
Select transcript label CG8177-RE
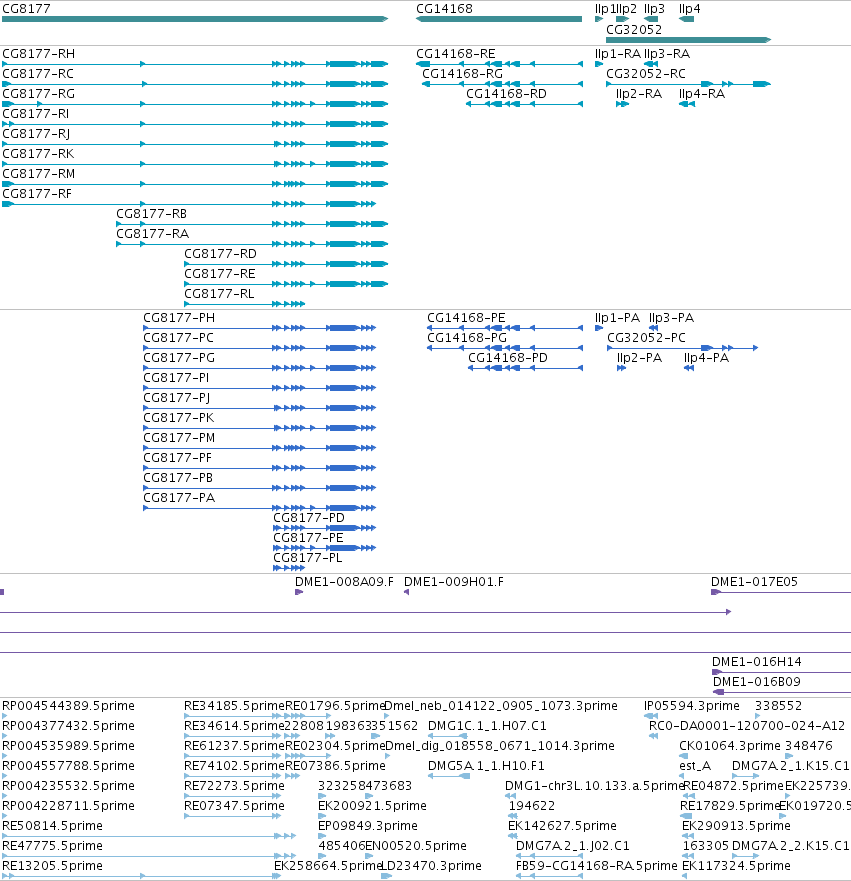click(220, 274)
